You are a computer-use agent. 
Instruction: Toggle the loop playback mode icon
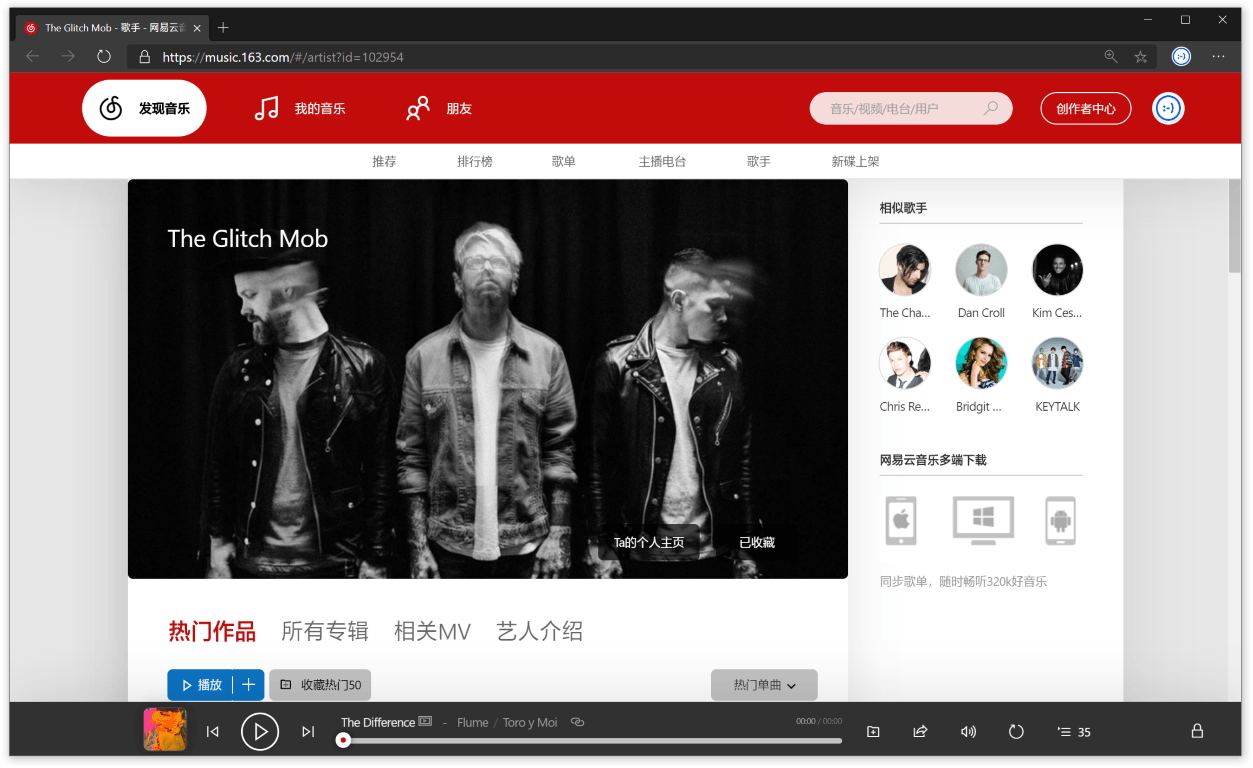pos(1016,732)
